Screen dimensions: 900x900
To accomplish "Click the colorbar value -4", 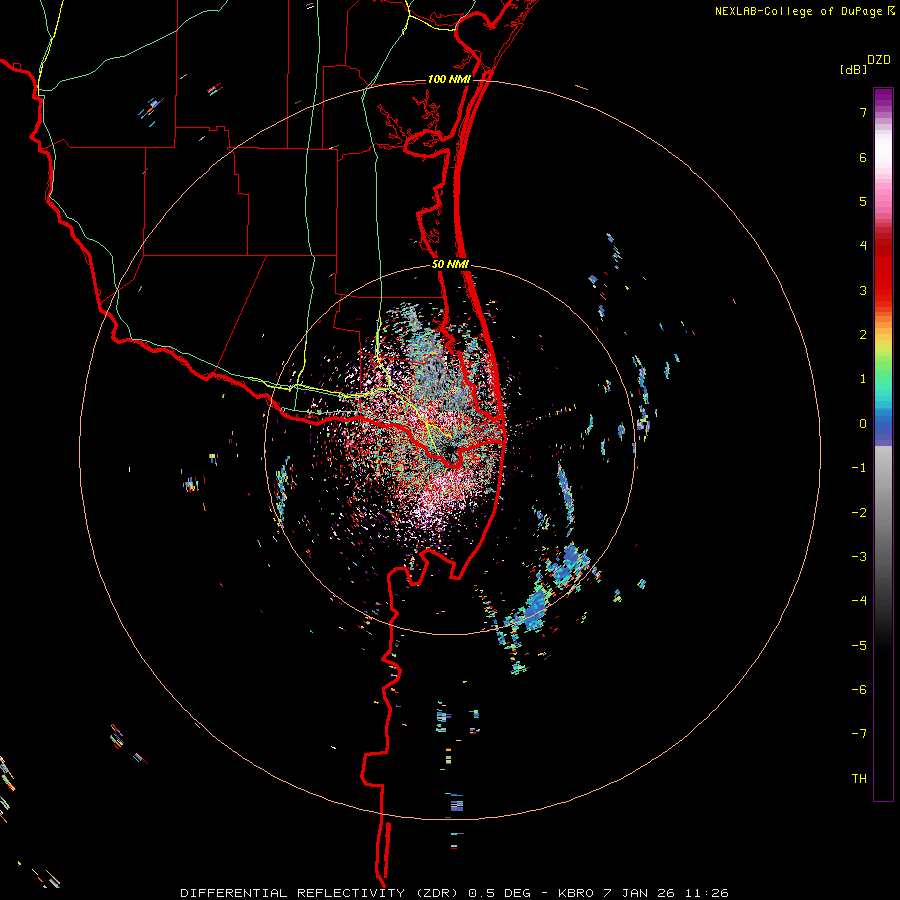I will [859, 601].
